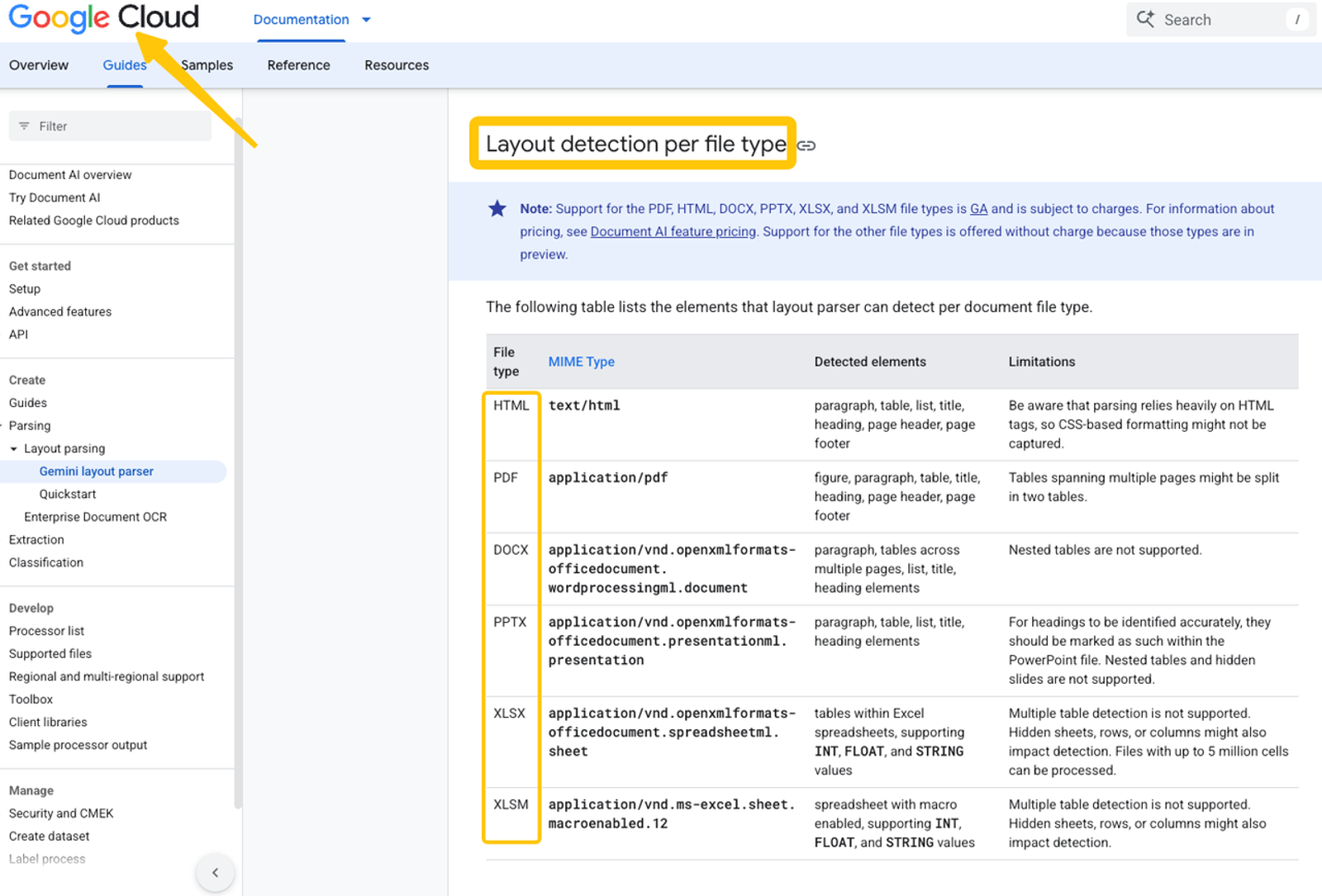
Task: Open Document AI overview page
Action: click(x=70, y=175)
